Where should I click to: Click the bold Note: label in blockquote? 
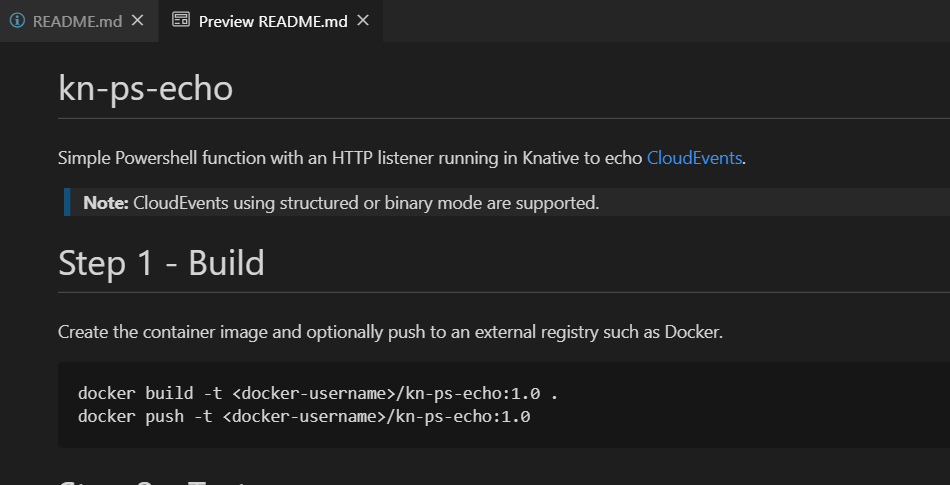pyautogui.click(x=107, y=203)
